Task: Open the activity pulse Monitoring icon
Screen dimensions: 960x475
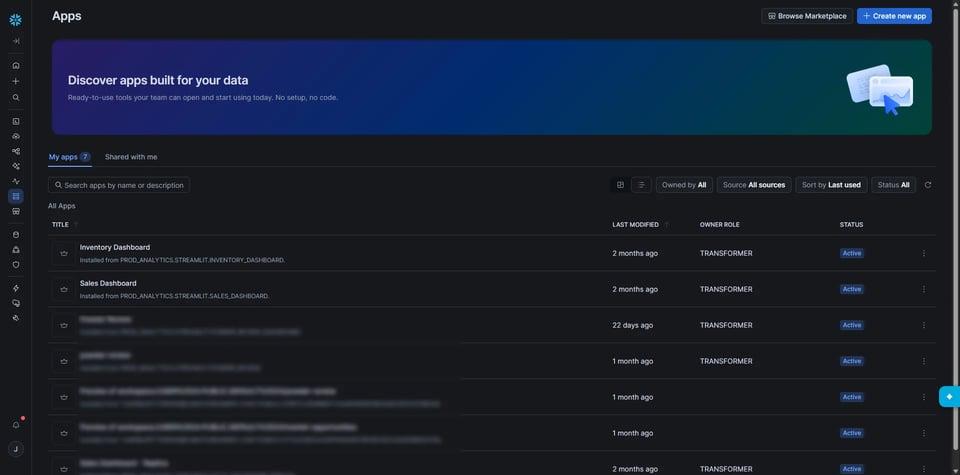Action: pyautogui.click(x=16, y=181)
